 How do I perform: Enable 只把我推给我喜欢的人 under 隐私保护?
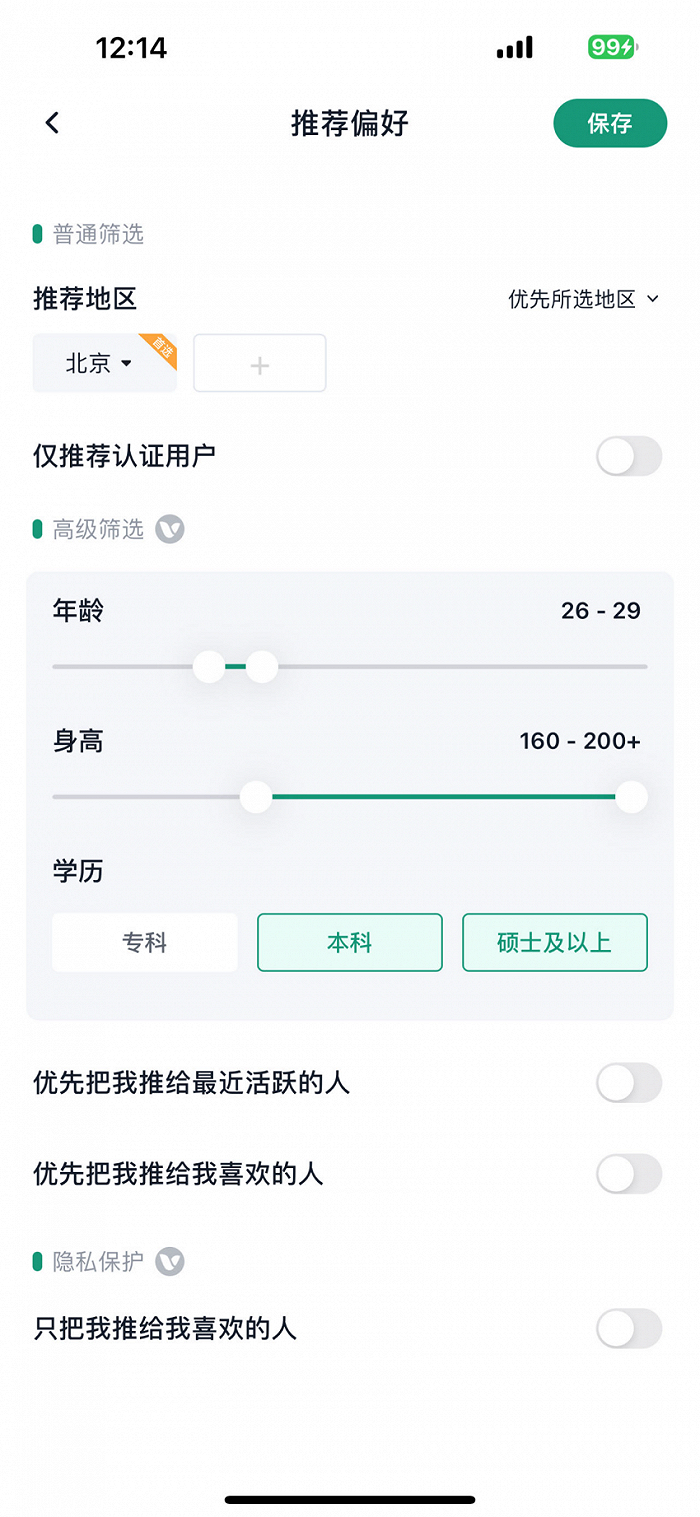pos(628,1329)
